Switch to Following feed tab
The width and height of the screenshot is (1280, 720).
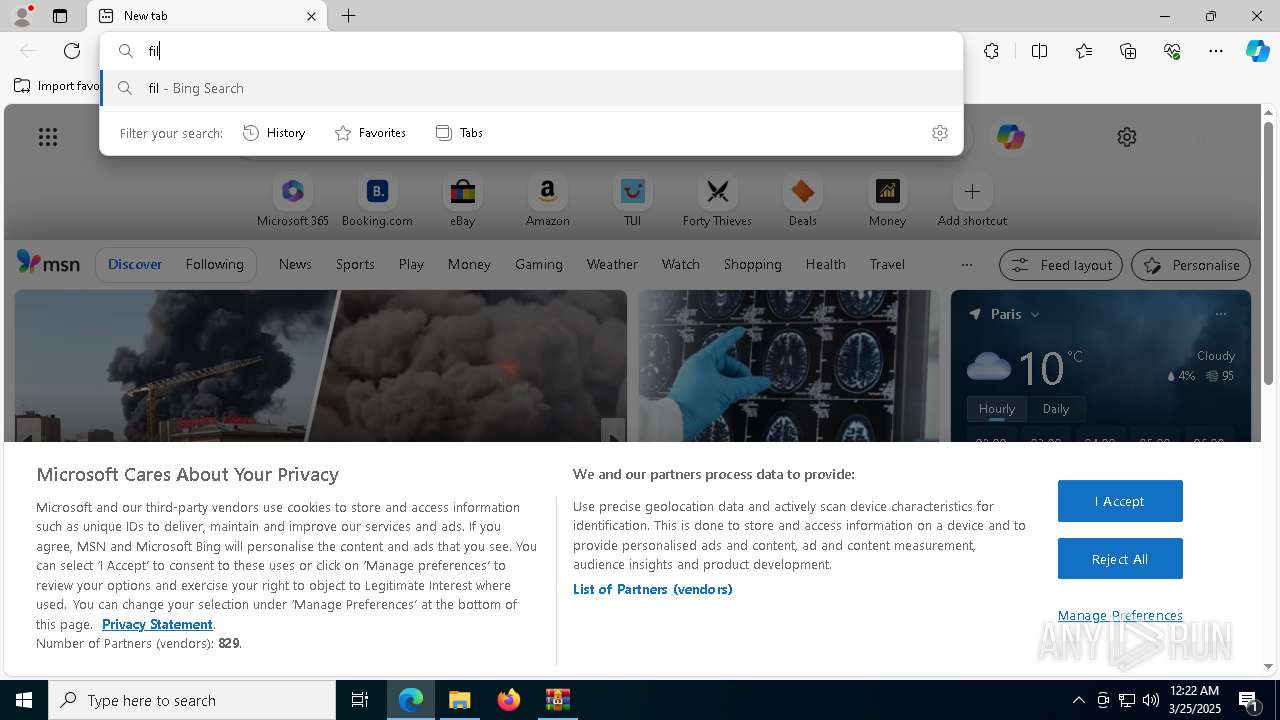tap(214, 264)
